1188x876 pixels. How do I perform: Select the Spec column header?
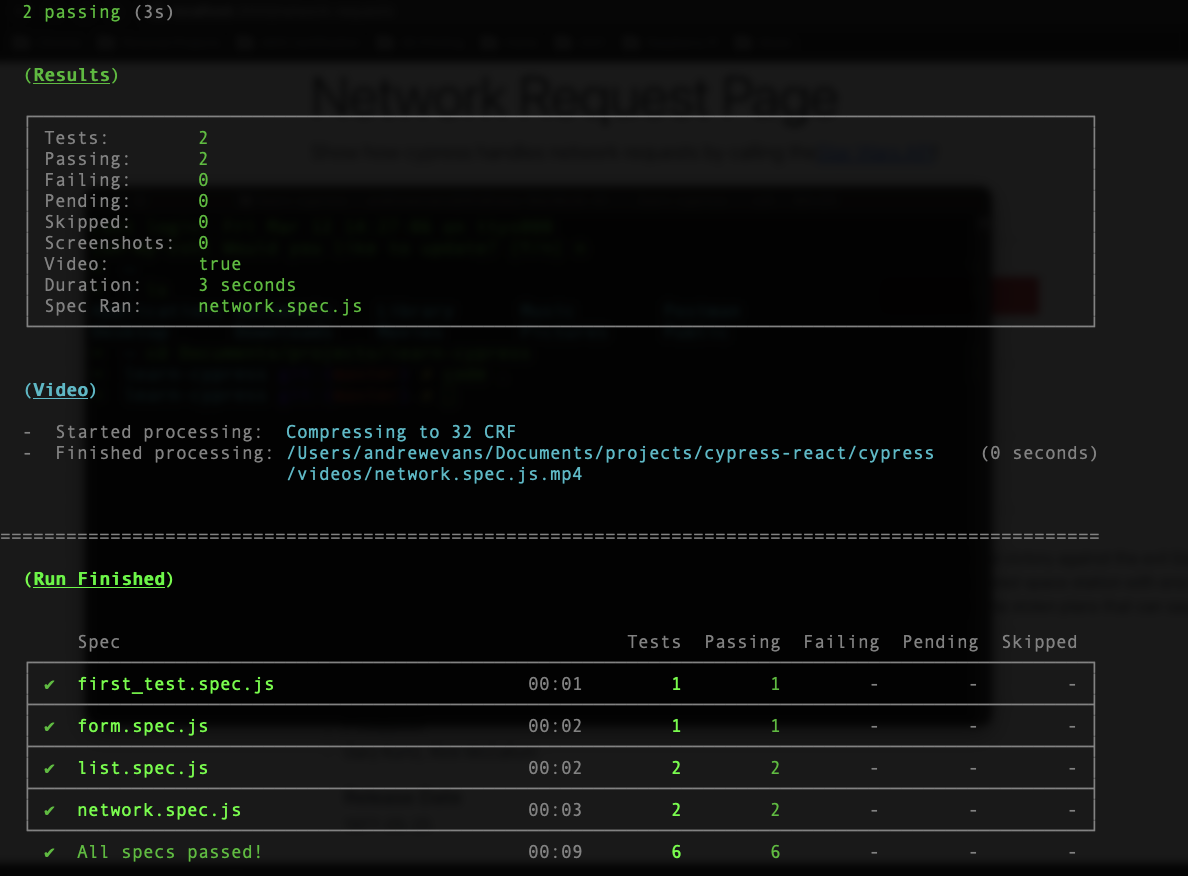pos(99,641)
